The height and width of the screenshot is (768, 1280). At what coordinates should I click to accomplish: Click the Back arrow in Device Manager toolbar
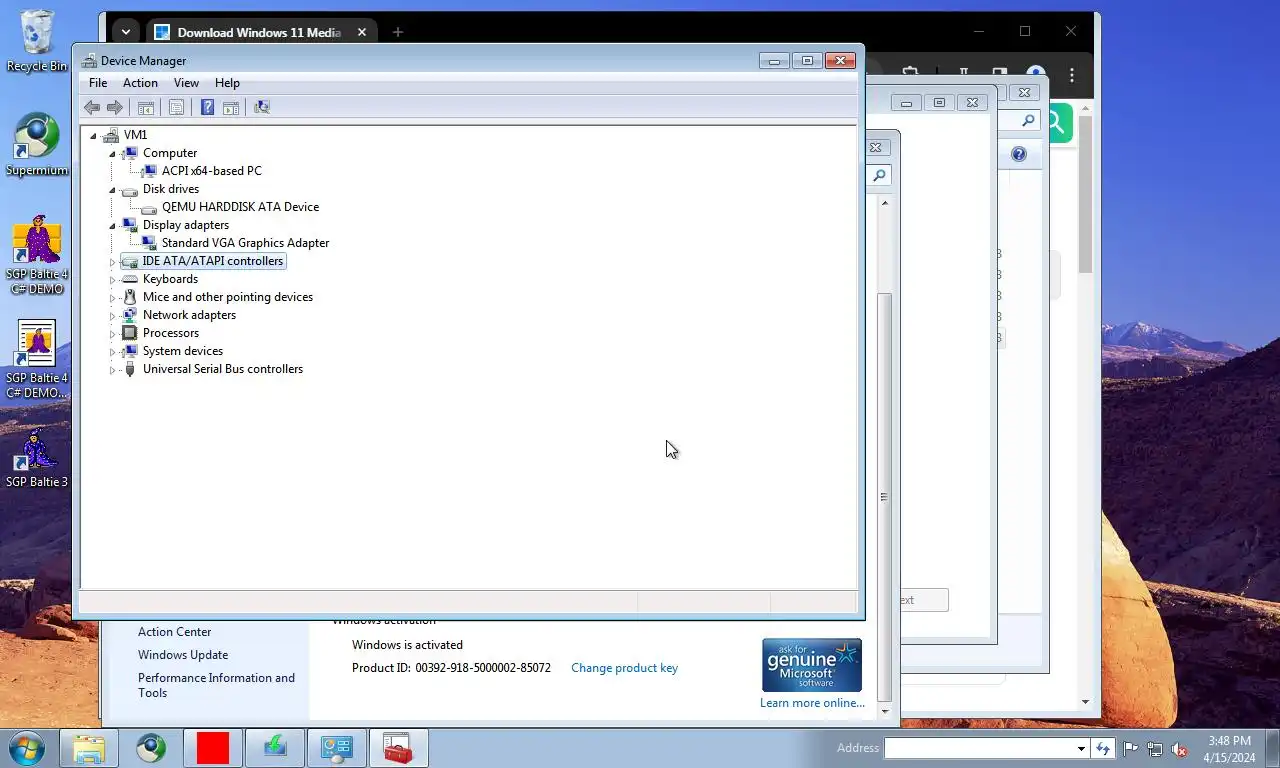pos(92,107)
